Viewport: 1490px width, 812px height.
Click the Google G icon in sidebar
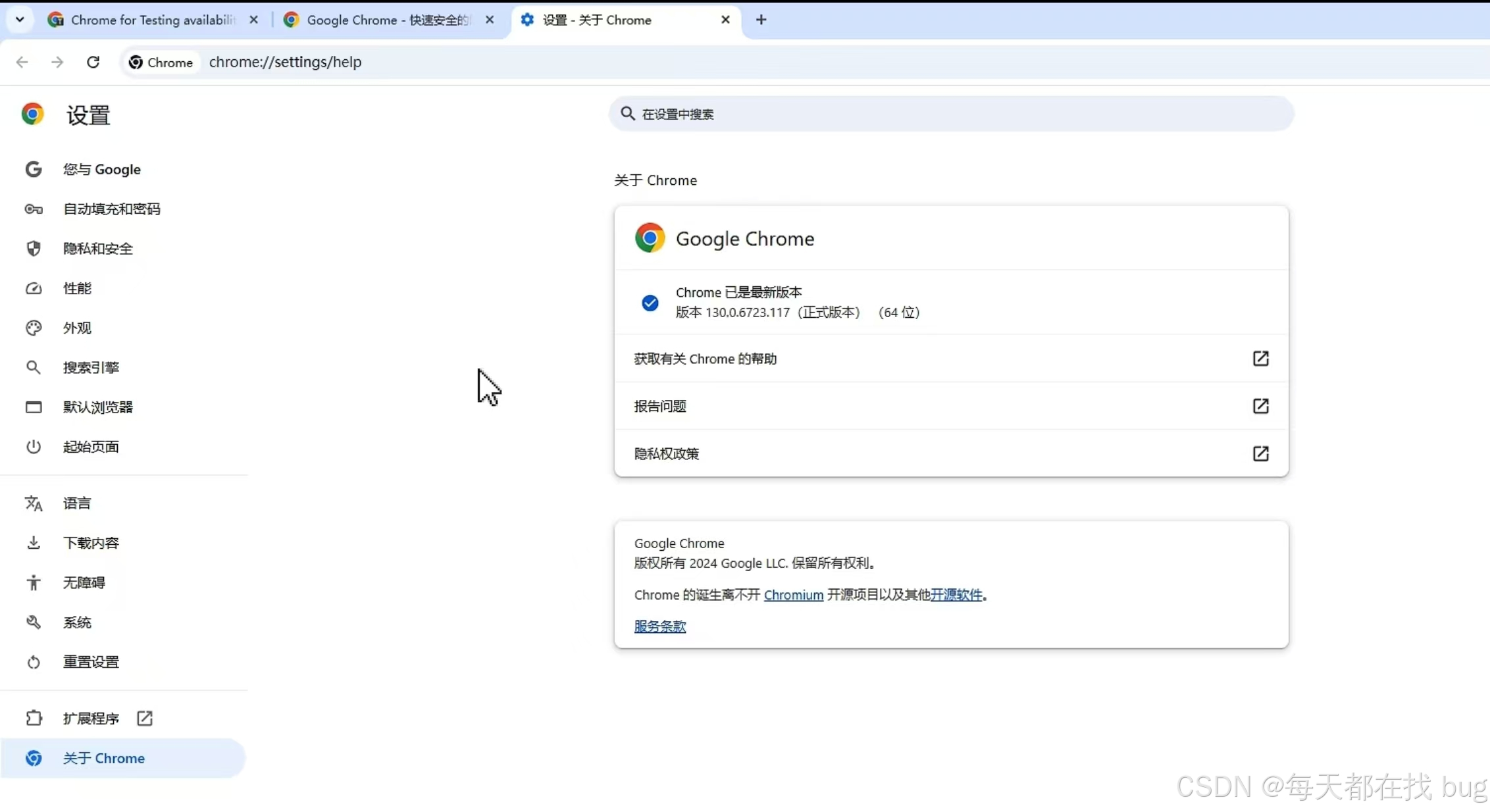coord(34,170)
